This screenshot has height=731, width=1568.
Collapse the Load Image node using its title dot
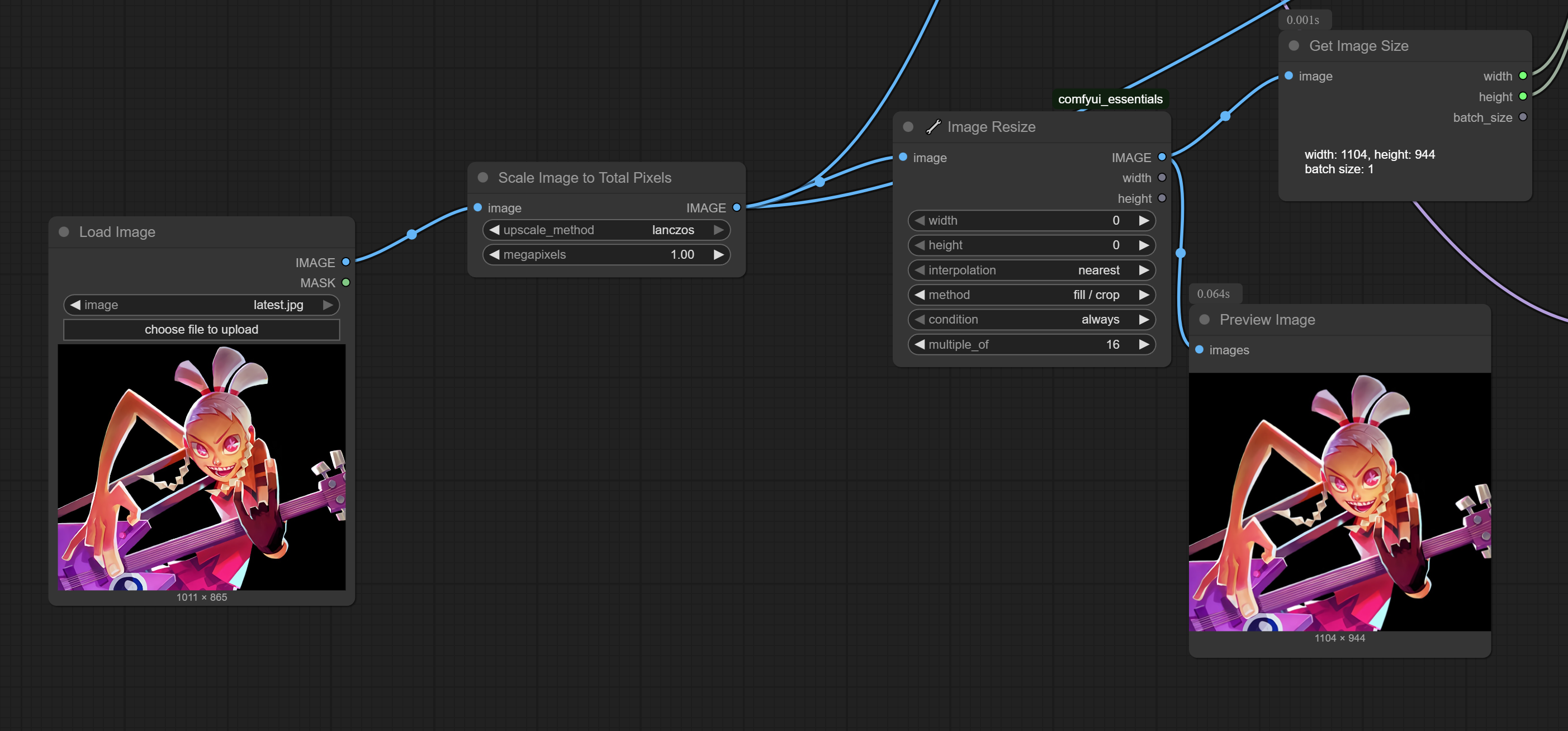(x=64, y=232)
